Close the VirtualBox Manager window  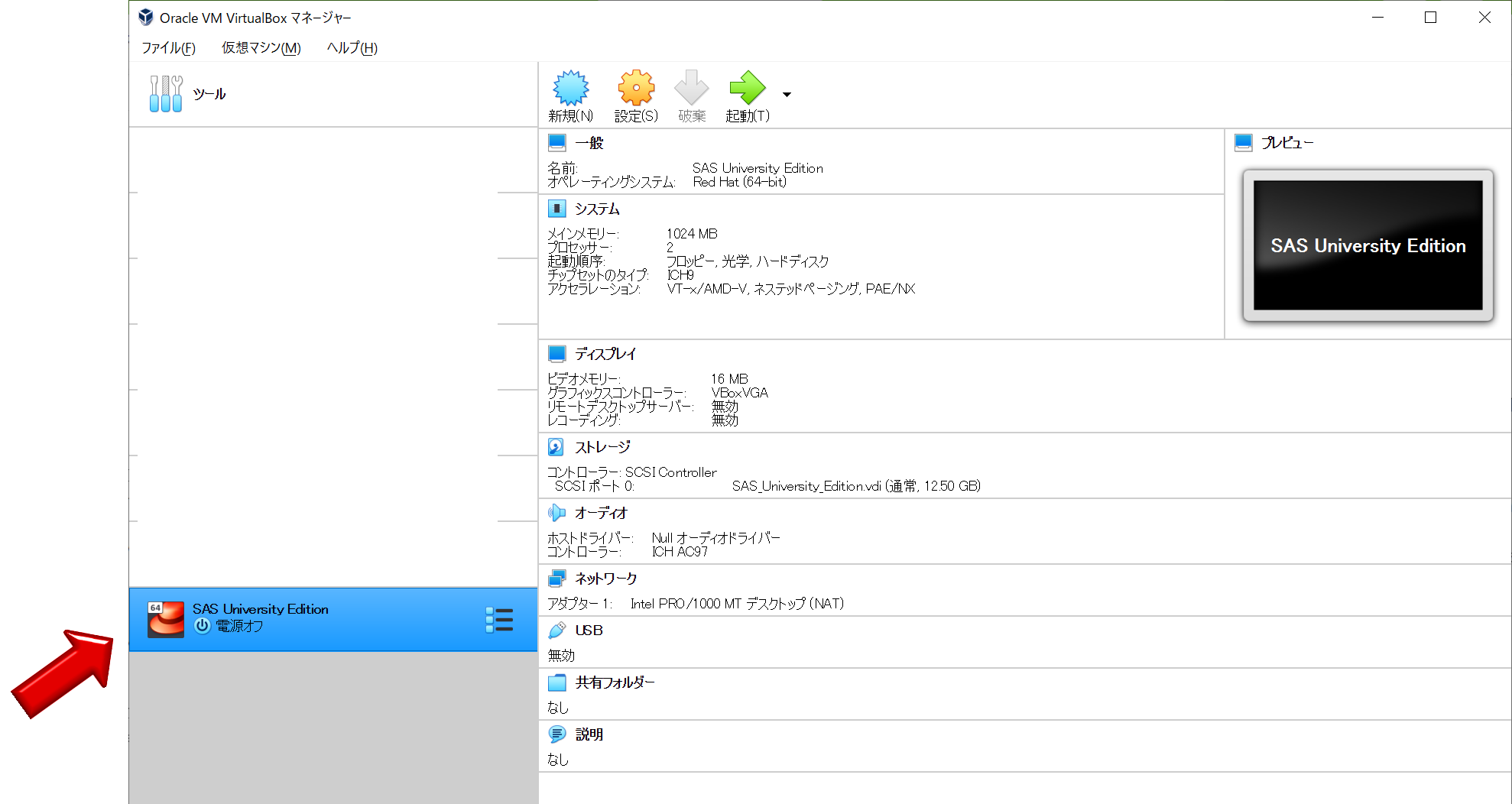click(x=1484, y=17)
